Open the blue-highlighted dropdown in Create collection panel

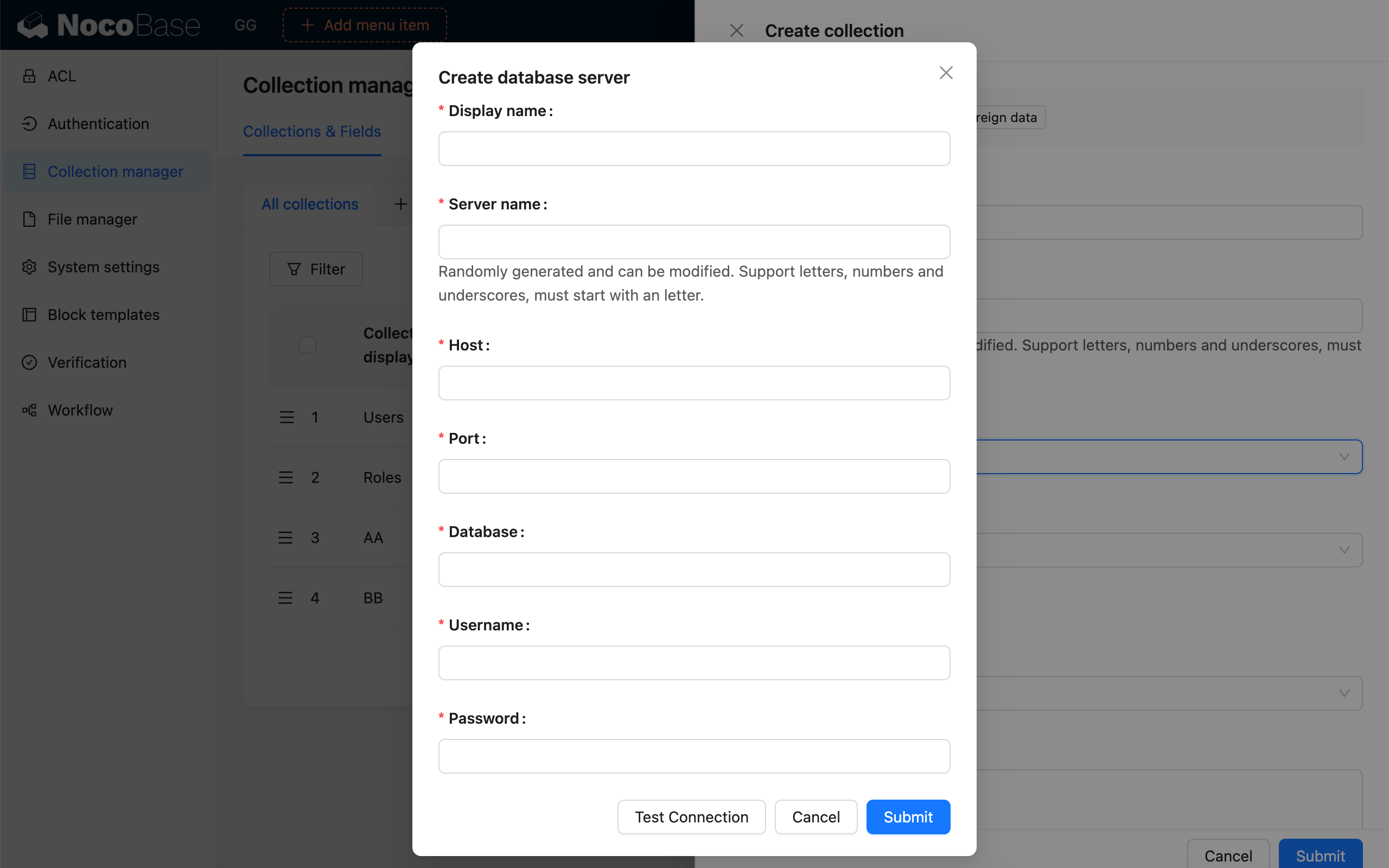click(1343, 456)
